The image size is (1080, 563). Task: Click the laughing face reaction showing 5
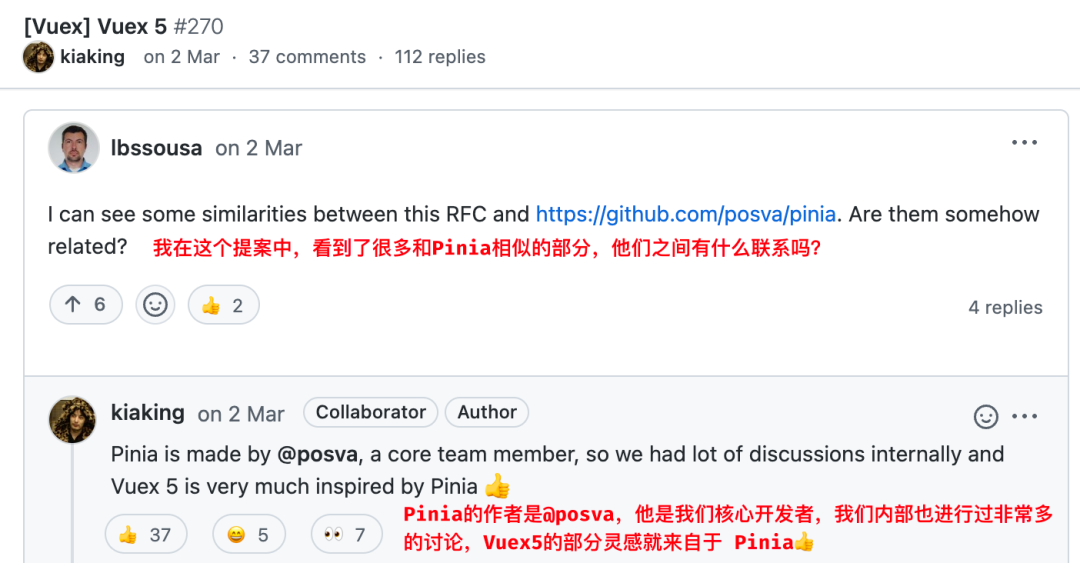click(249, 535)
